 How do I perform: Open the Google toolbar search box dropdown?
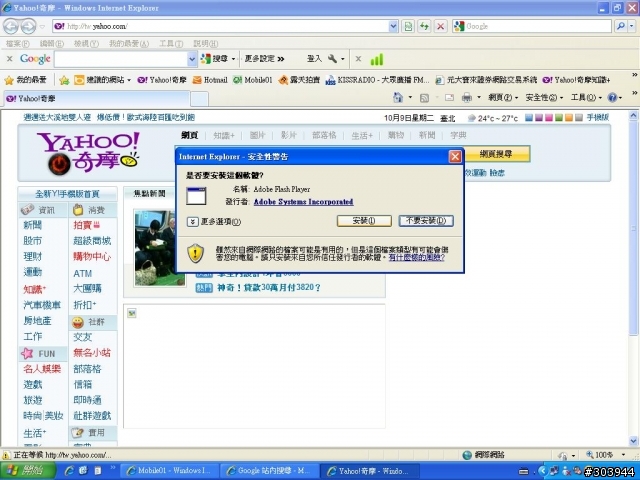(192, 59)
